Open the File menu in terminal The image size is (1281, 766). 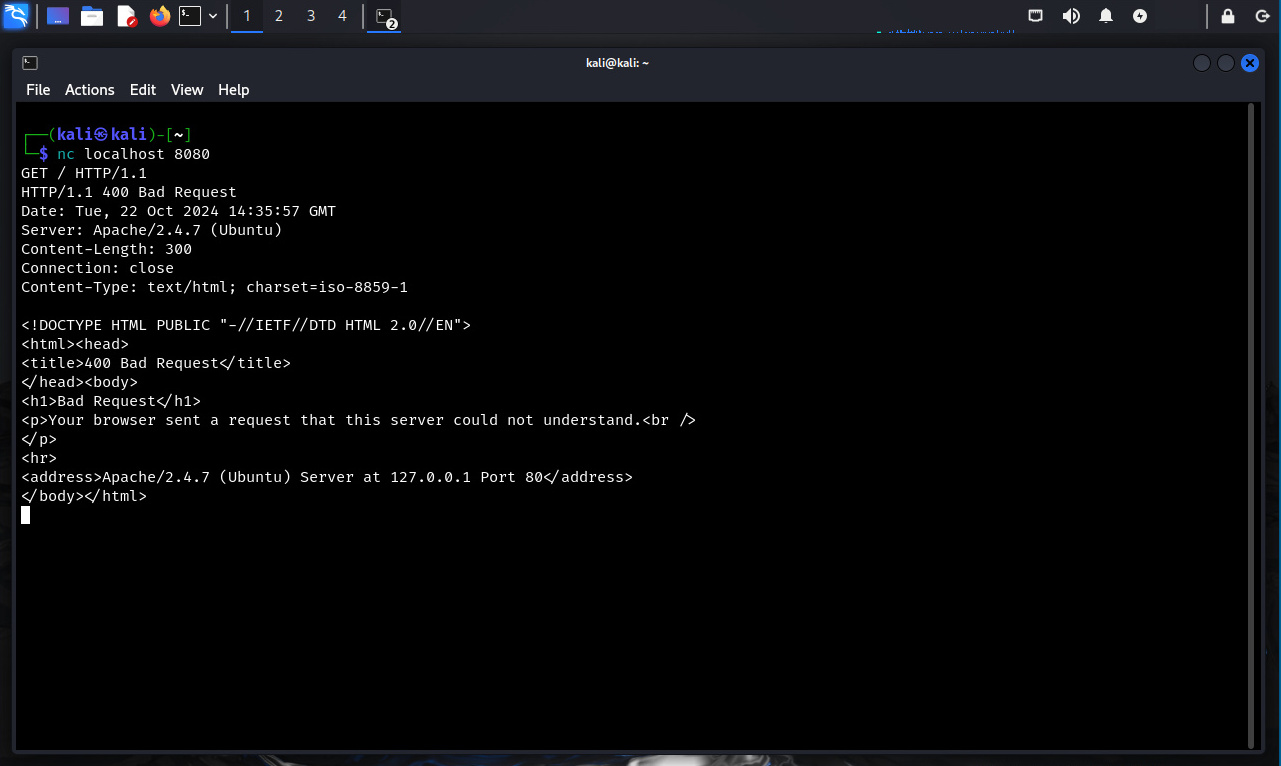pyautogui.click(x=38, y=90)
